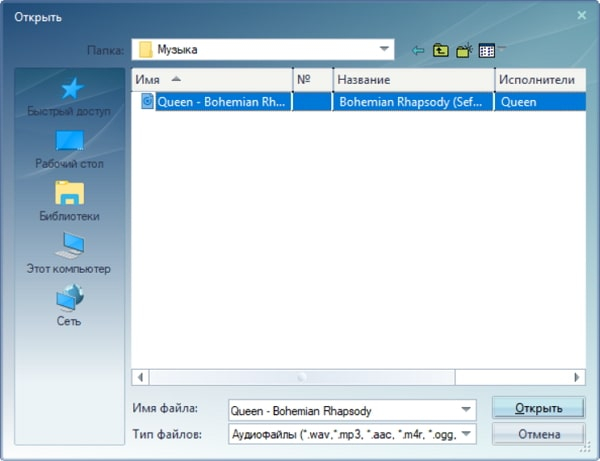Go back using the left arrow icon
The width and height of the screenshot is (600, 461).
(x=418, y=50)
